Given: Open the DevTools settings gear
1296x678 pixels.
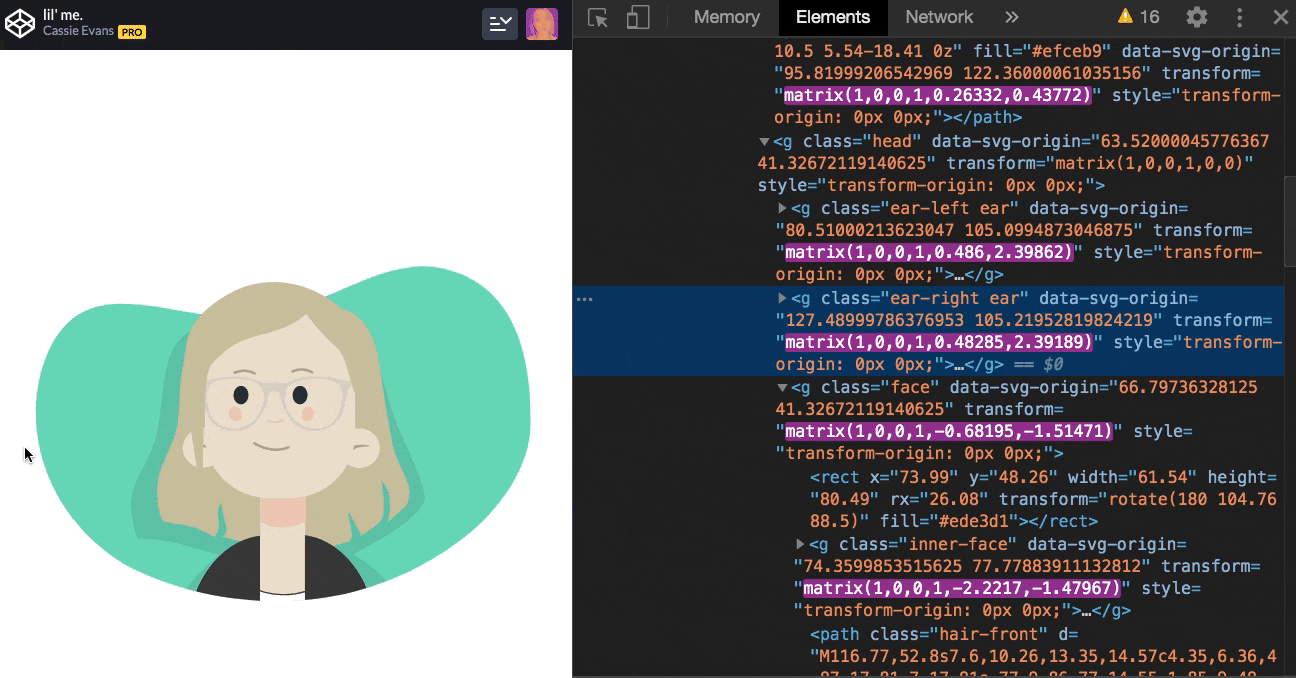Looking at the screenshot, I should pos(1196,17).
